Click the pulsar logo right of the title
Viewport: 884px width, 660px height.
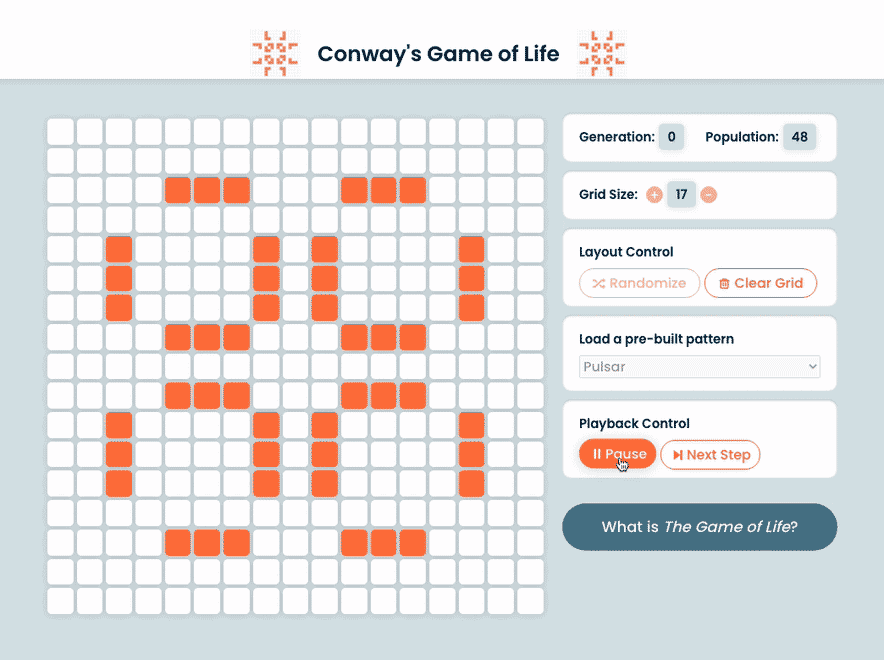point(602,54)
